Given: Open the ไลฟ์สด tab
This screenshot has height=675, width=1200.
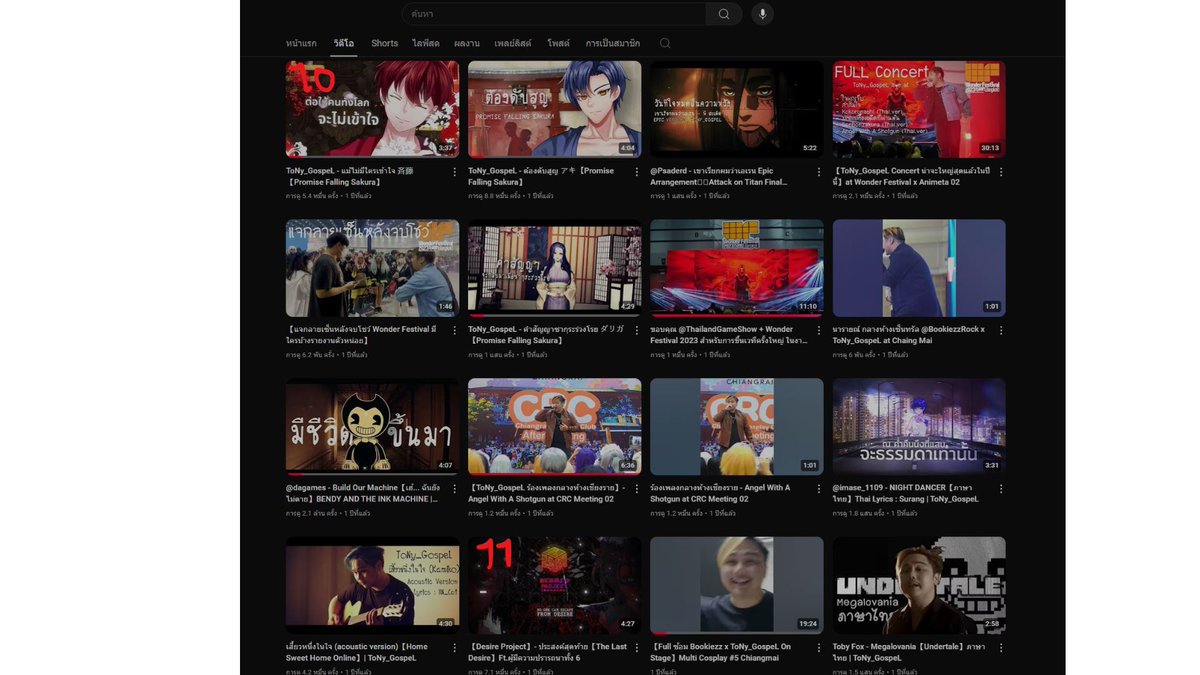Looking at the screenshot, I should (x=426, y=43).
